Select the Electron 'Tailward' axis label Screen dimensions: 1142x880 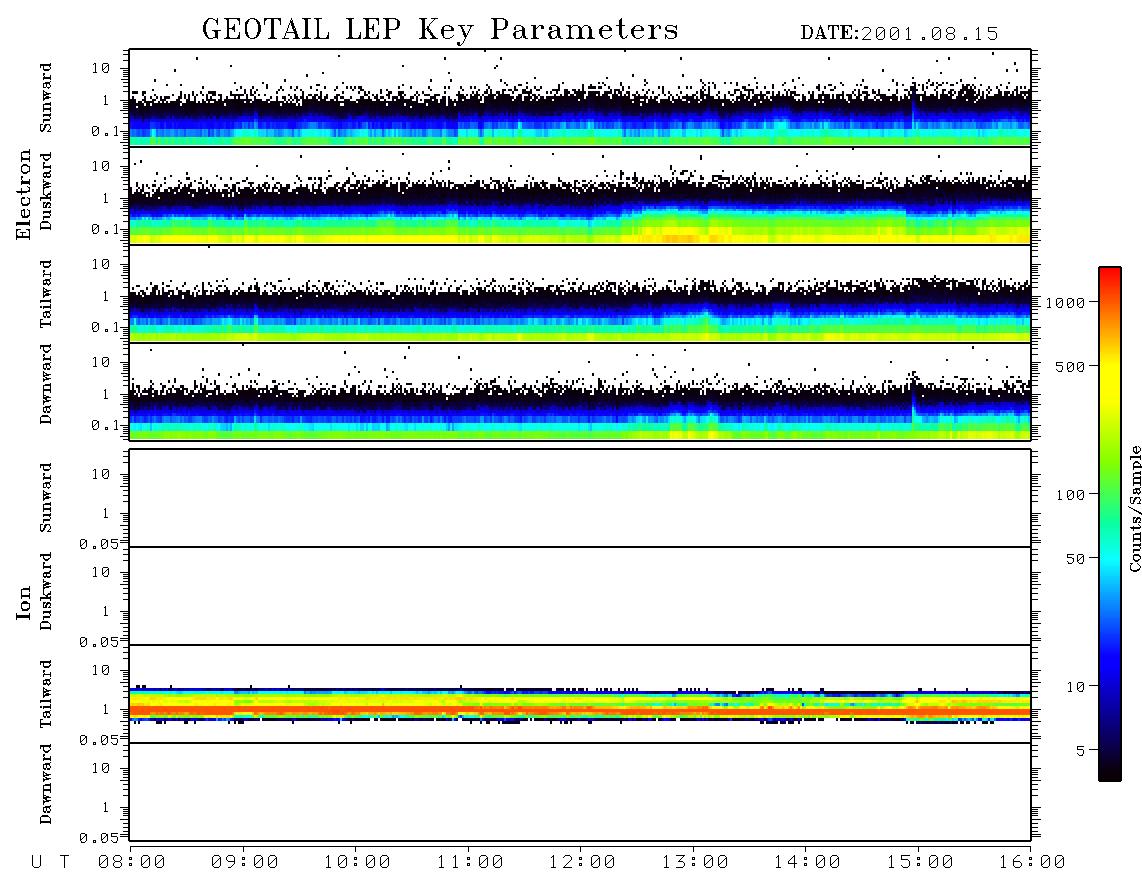(46, 293)
